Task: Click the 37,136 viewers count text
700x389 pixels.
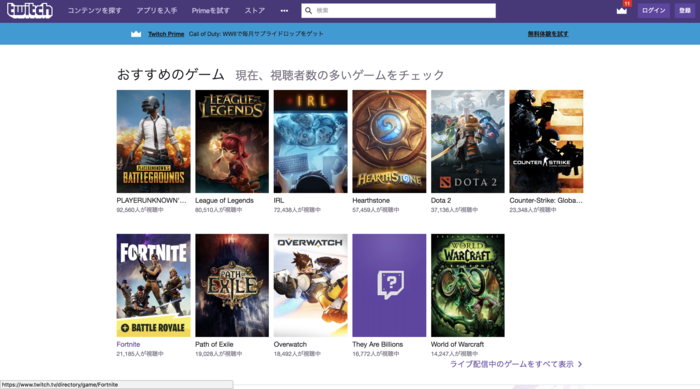Action: [454, 210]
